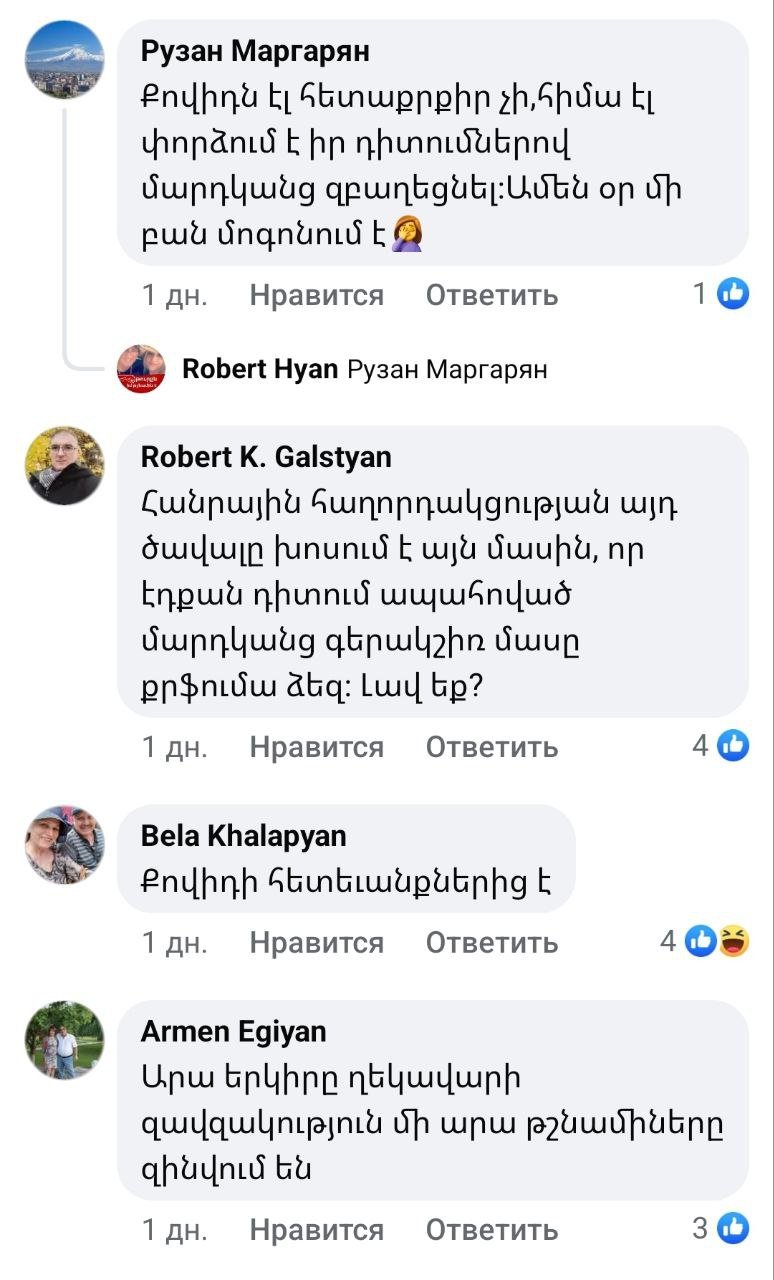Reply to Рузан Маргарян's comment via Ответить
This screenshot has height=1280, width=774.
click(491, 295)
